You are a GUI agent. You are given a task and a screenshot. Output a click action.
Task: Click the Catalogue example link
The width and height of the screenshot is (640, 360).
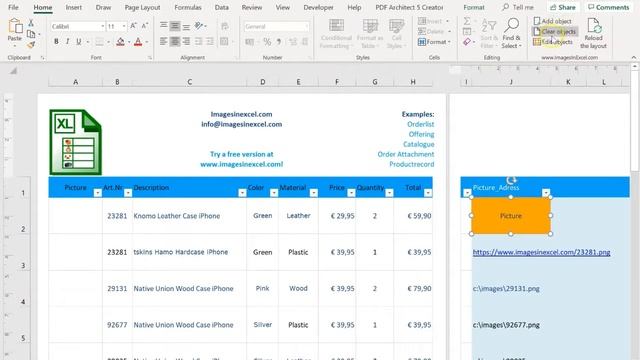[418, 144]
